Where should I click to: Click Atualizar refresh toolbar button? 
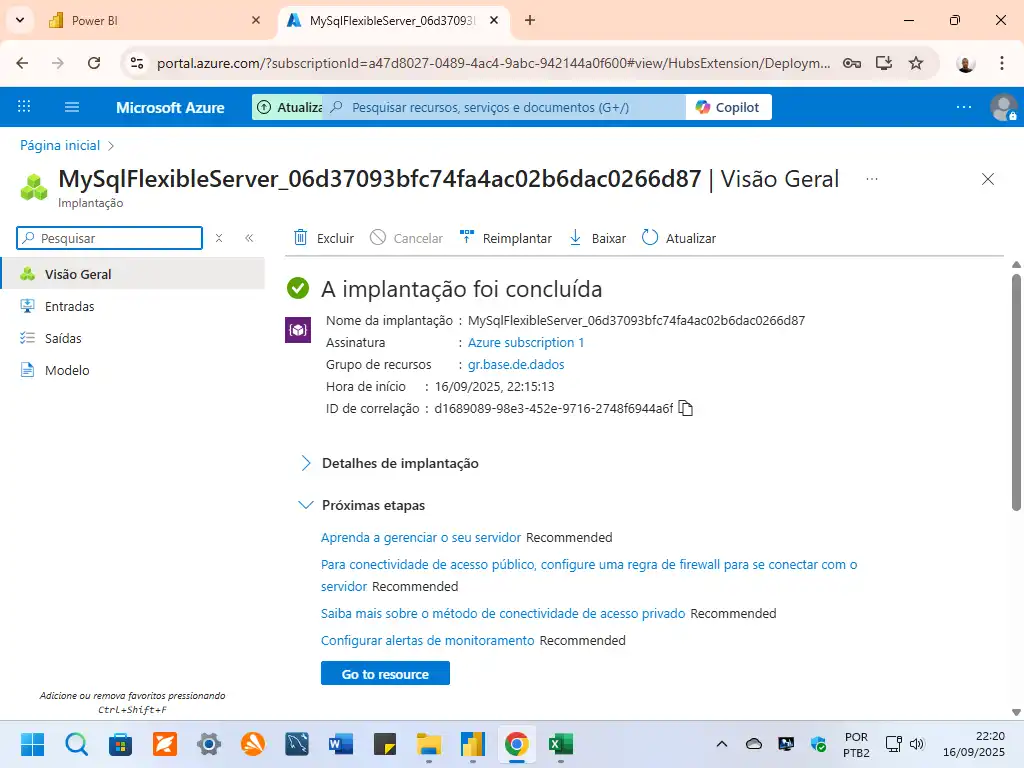[679, 238]
